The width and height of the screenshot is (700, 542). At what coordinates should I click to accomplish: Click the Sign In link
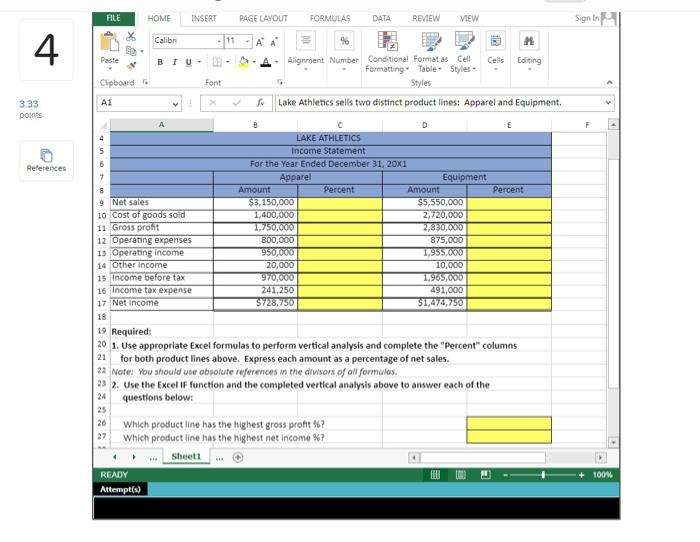[x=587, y=18]
